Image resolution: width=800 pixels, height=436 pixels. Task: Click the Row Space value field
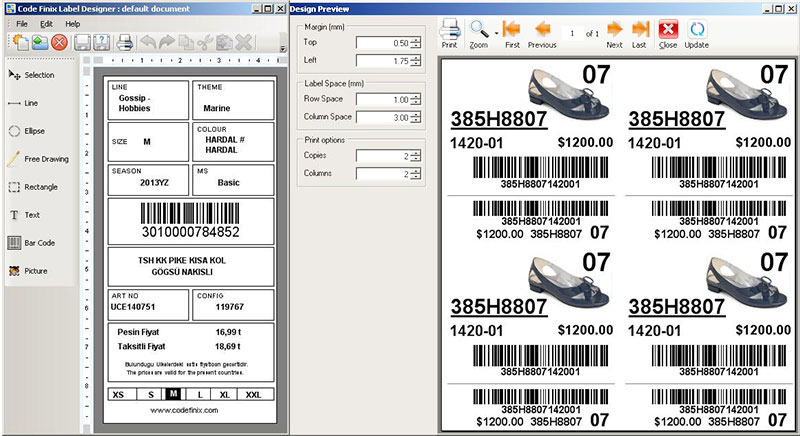pos(383,100)
